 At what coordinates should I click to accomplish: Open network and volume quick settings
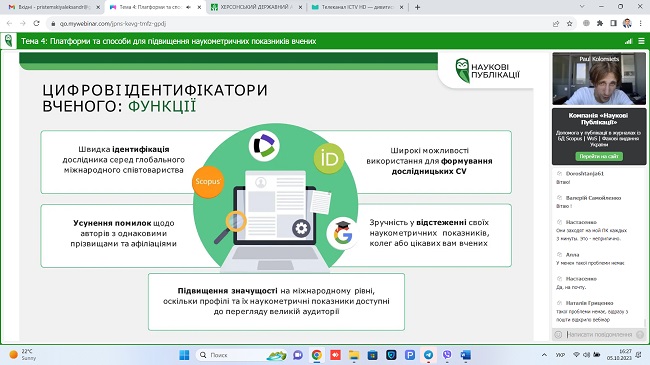coord(587,355)
